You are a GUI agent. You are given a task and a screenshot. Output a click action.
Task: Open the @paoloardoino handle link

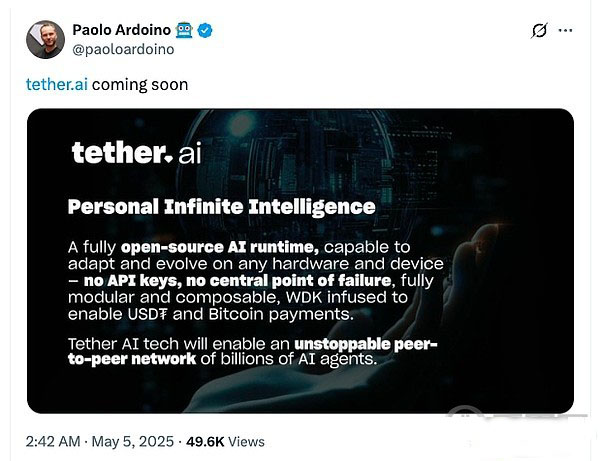[x=123, y=49]
